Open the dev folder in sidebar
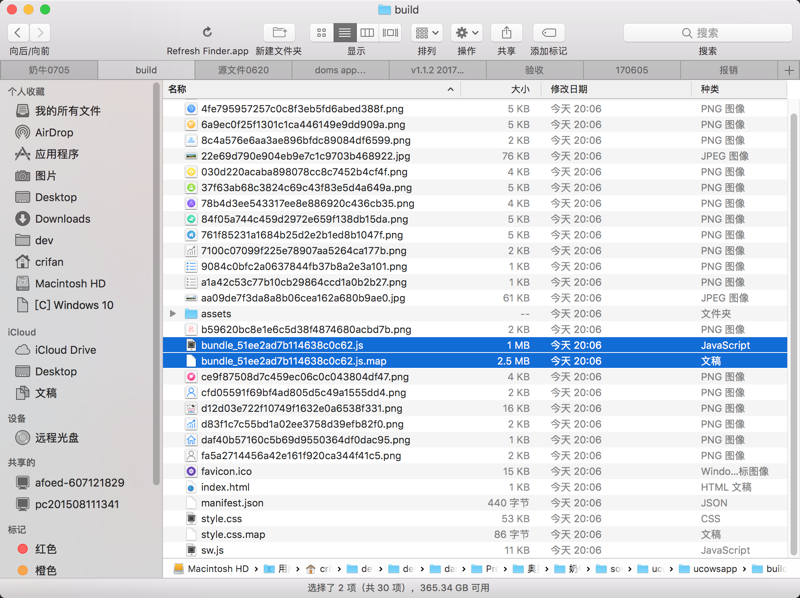 click(x=44, y=240)
